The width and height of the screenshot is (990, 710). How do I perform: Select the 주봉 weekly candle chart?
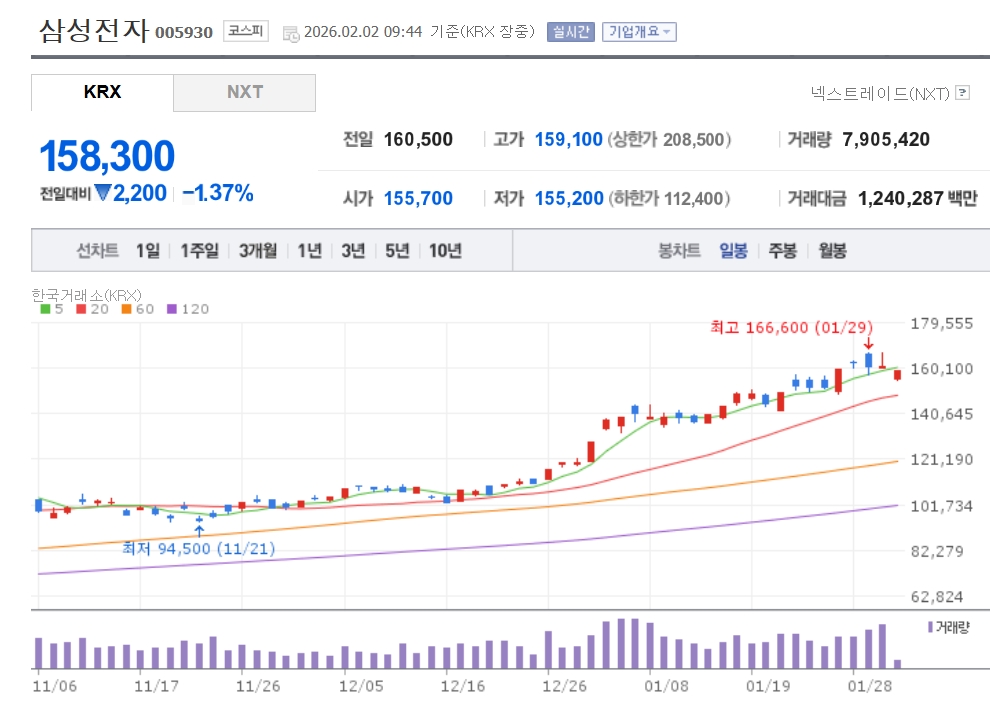[782, 251]
